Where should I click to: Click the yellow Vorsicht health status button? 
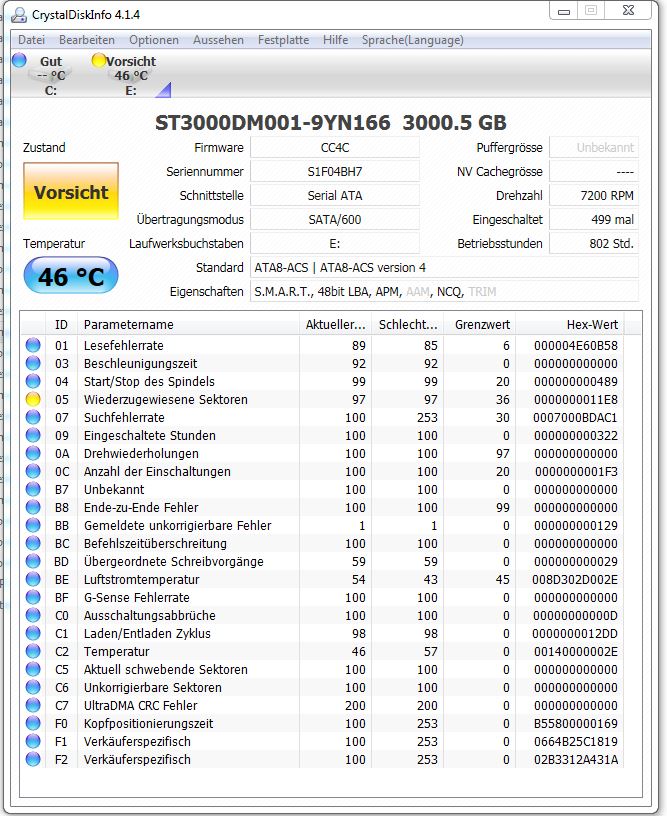click(71, 192)
